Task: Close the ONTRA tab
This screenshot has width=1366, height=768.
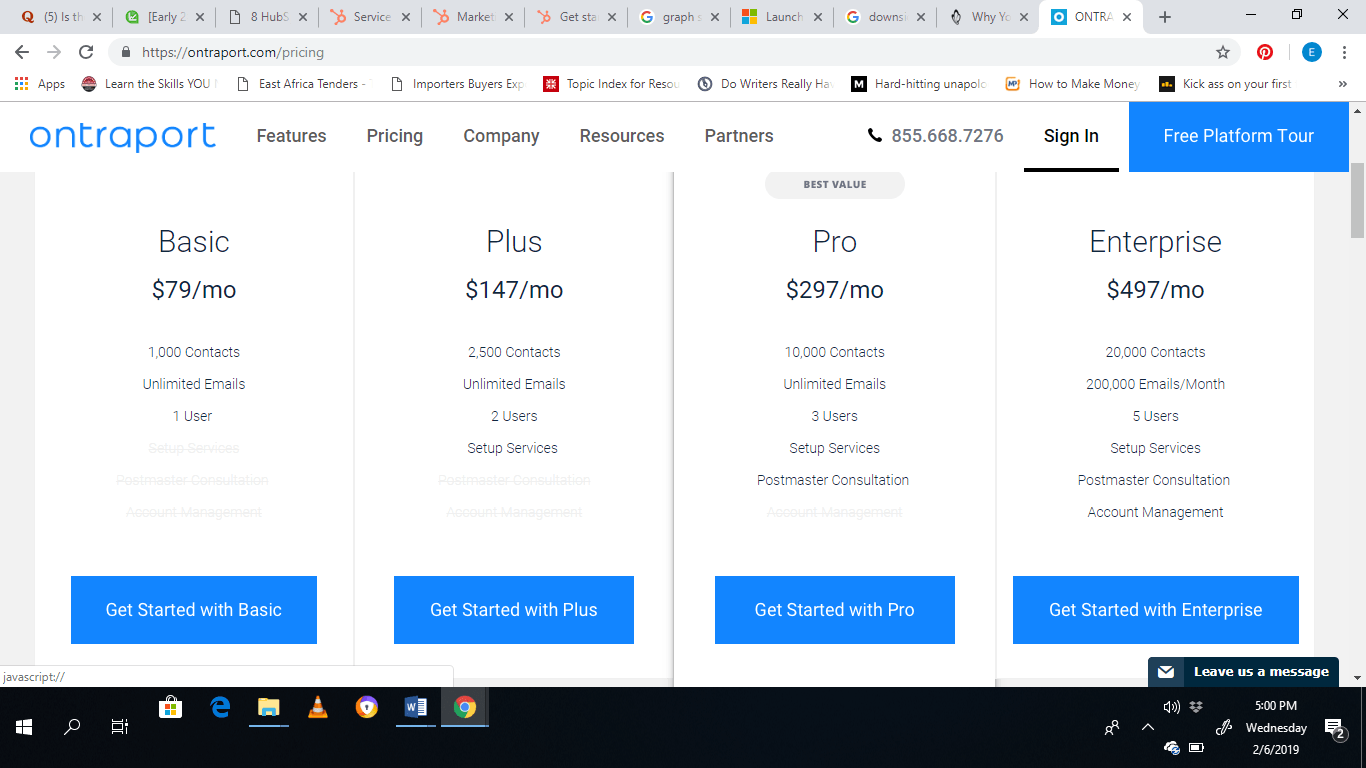Action: pyautogui.click(x=1127, y=17)
